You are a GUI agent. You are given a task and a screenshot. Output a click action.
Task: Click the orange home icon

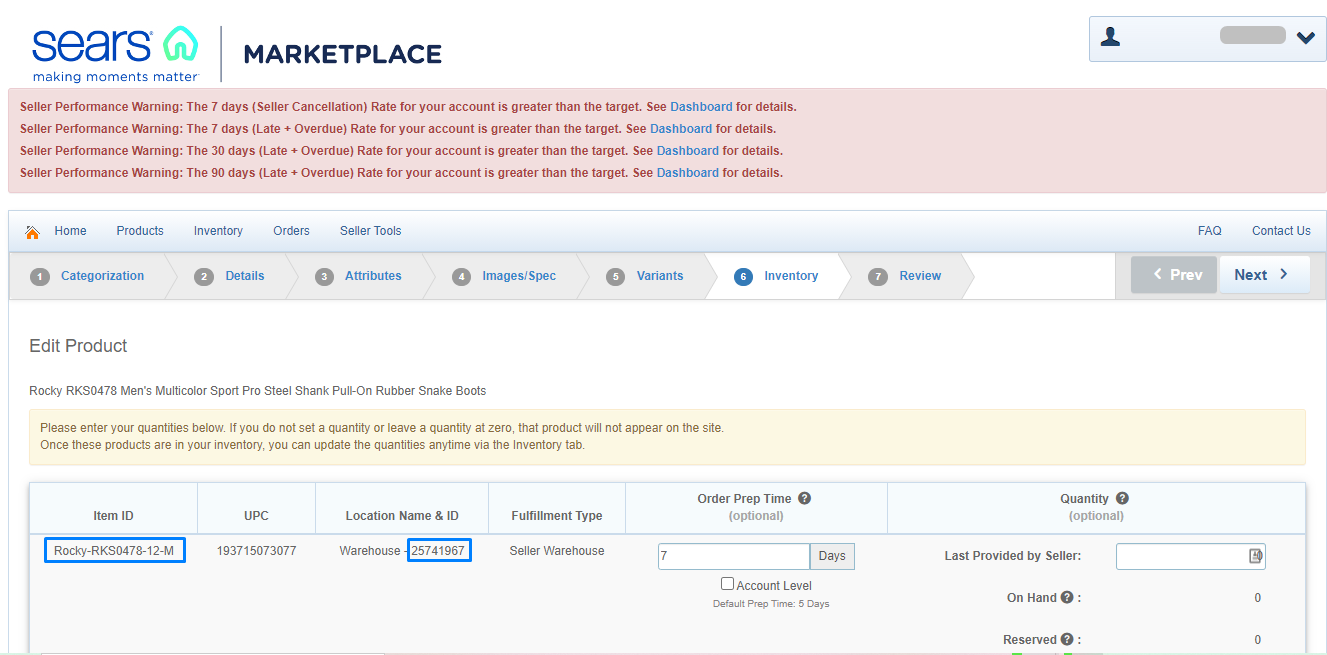coord(32,232)
